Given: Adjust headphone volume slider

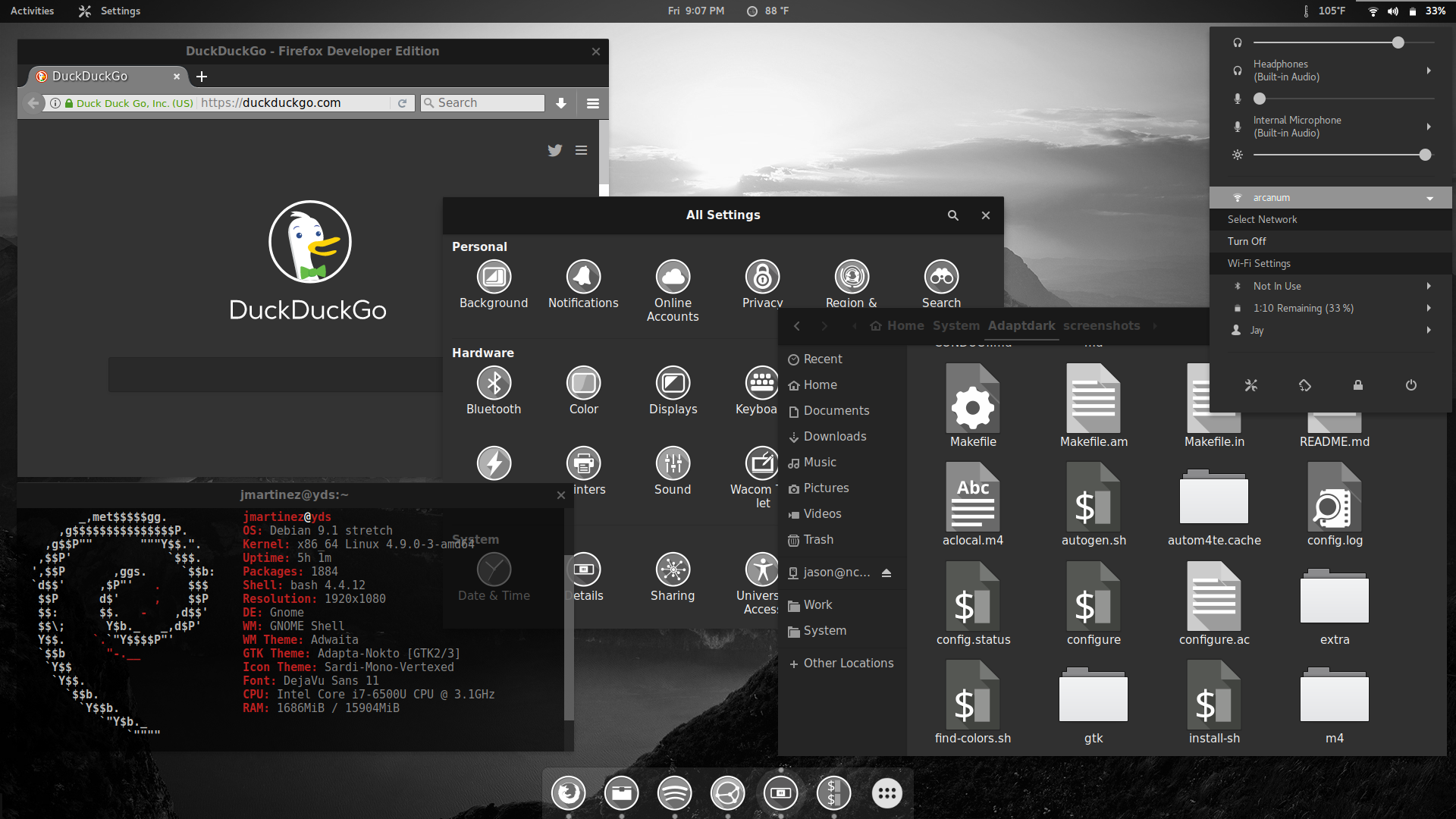Looking at the screenshot, I should coord(1343,43).
